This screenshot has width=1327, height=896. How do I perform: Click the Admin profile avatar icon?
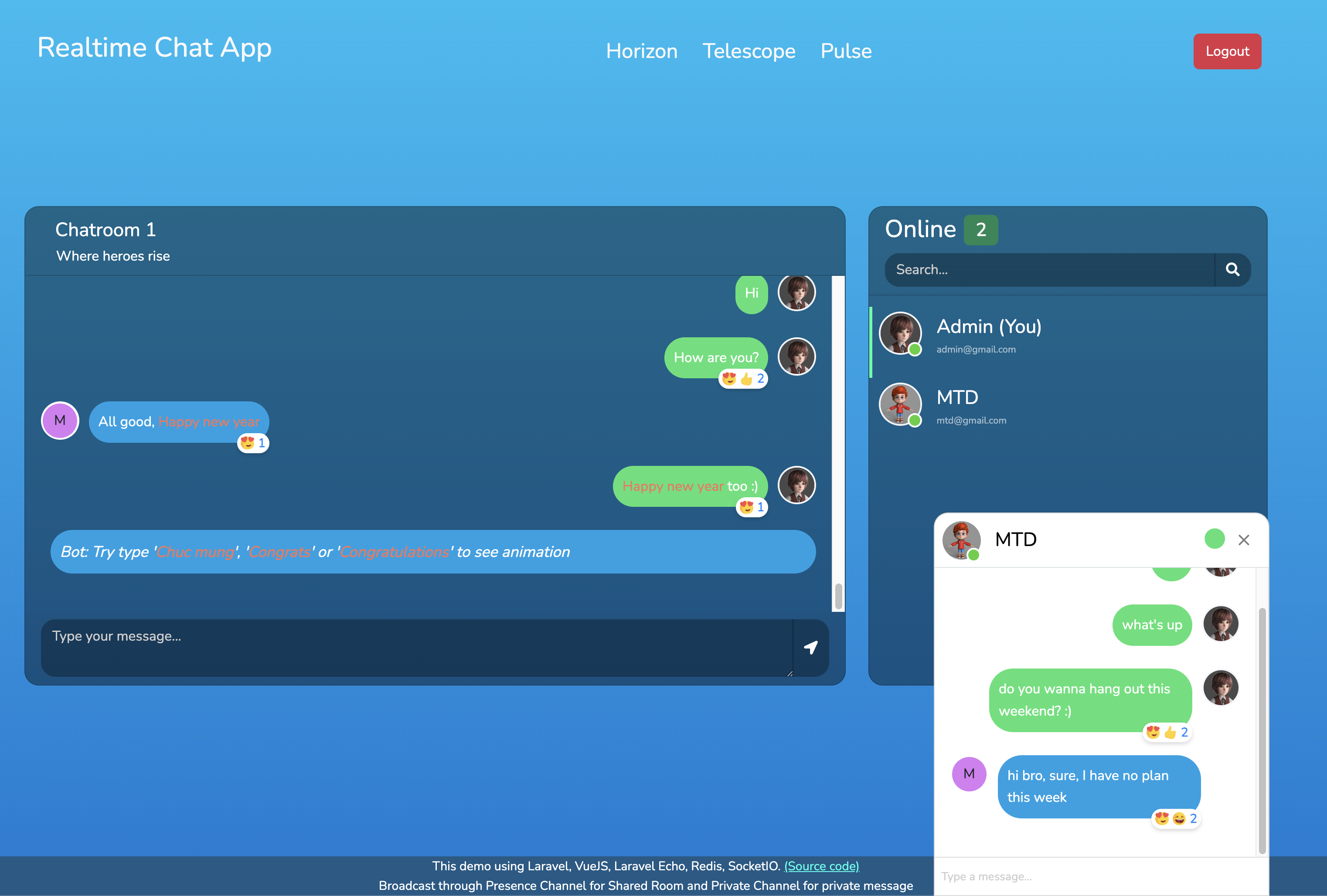[x=901, y=332]
